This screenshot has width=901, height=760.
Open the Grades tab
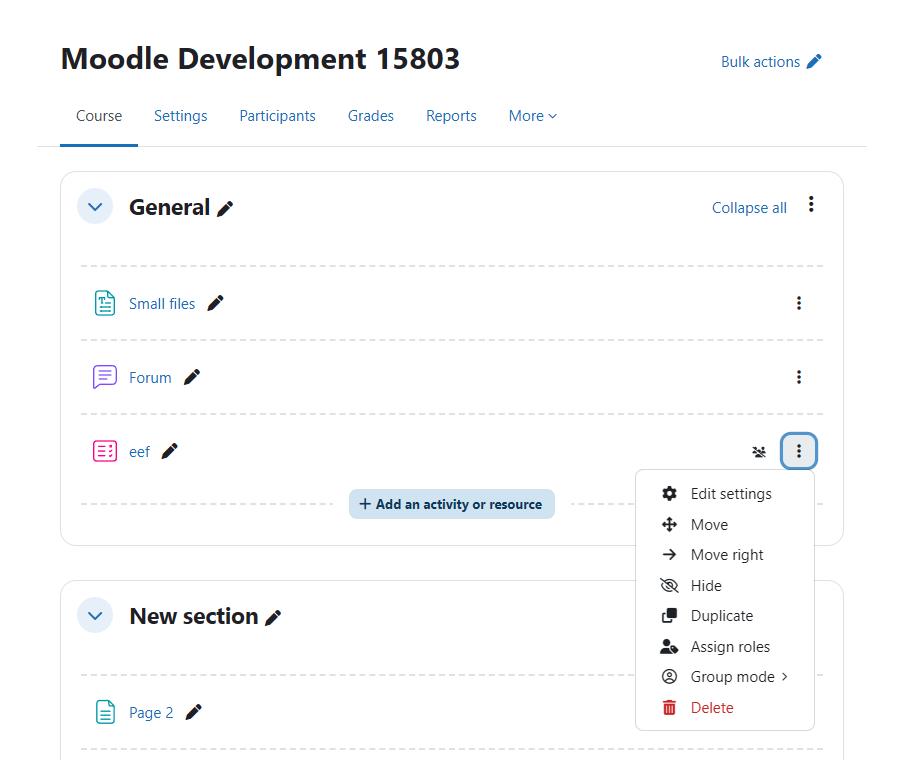tap(371, 116)
